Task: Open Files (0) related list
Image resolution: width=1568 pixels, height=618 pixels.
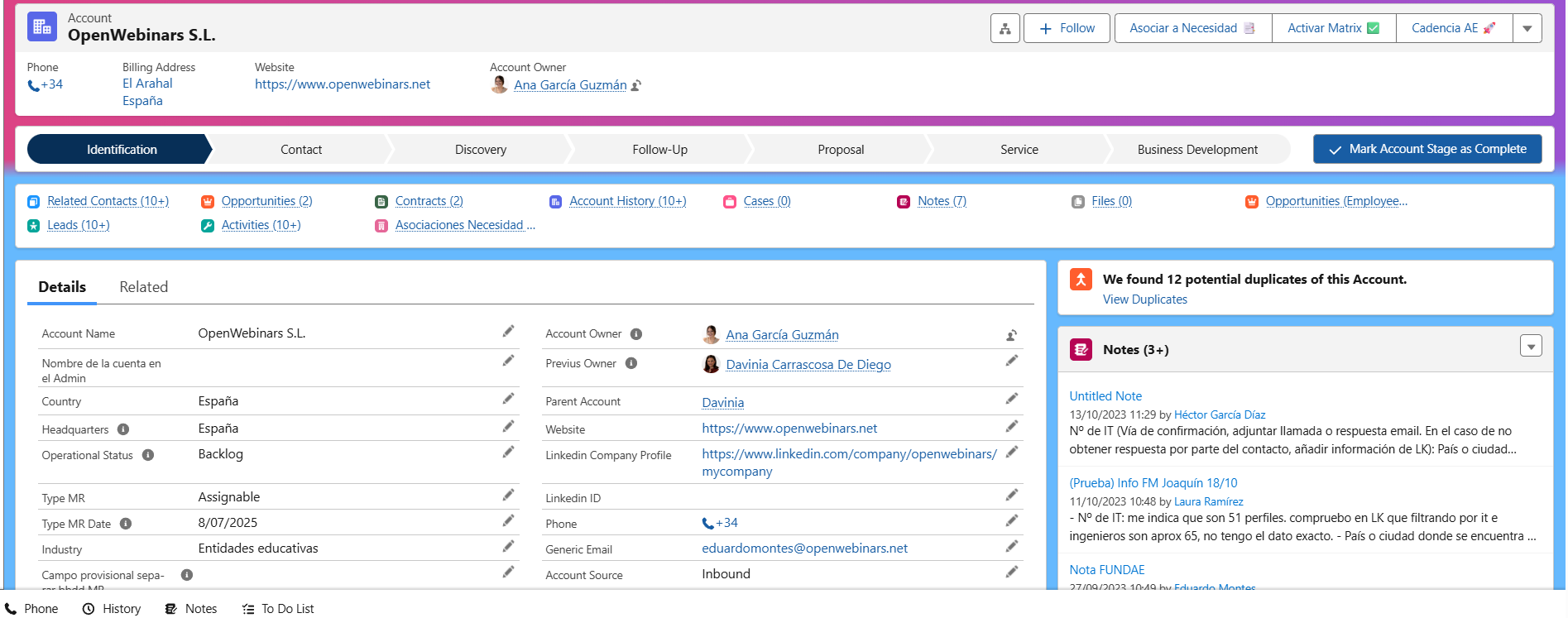Action: click(1111, 201)
